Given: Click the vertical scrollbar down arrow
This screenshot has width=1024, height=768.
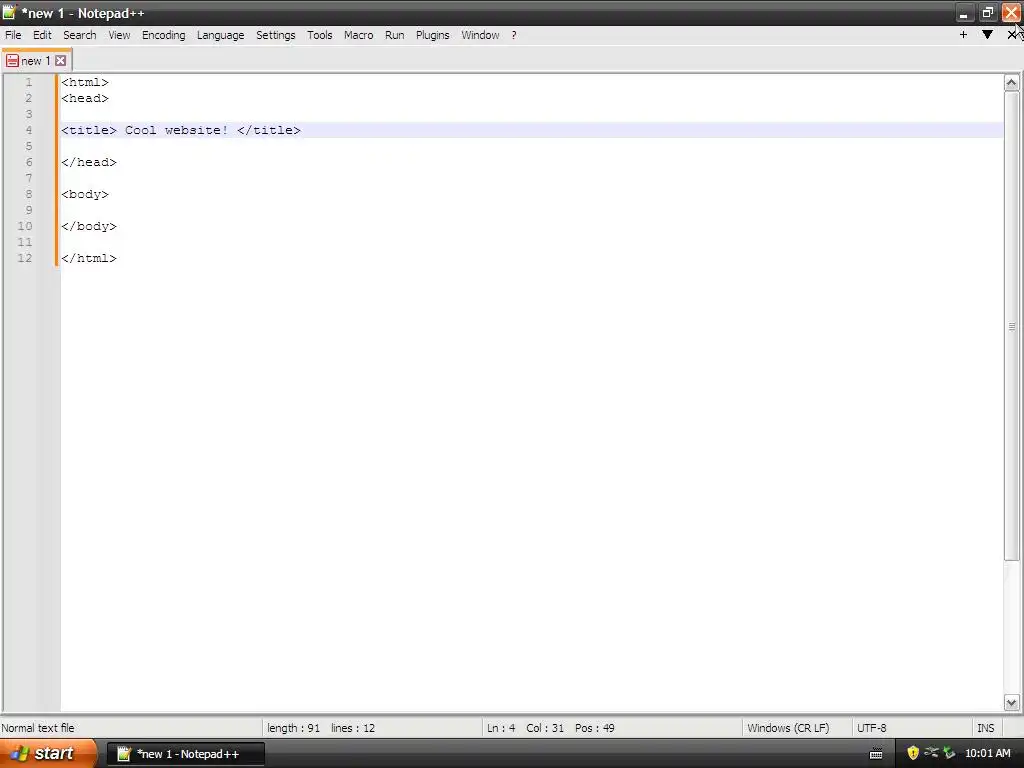Looking at the screenshot, I should (x=1012, y=703).
